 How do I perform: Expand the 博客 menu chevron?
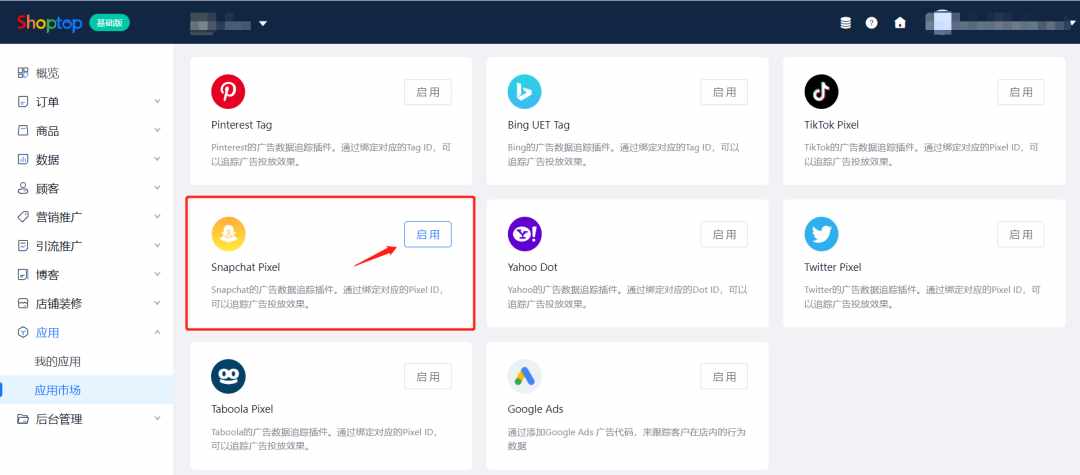(x=157, y=275)
